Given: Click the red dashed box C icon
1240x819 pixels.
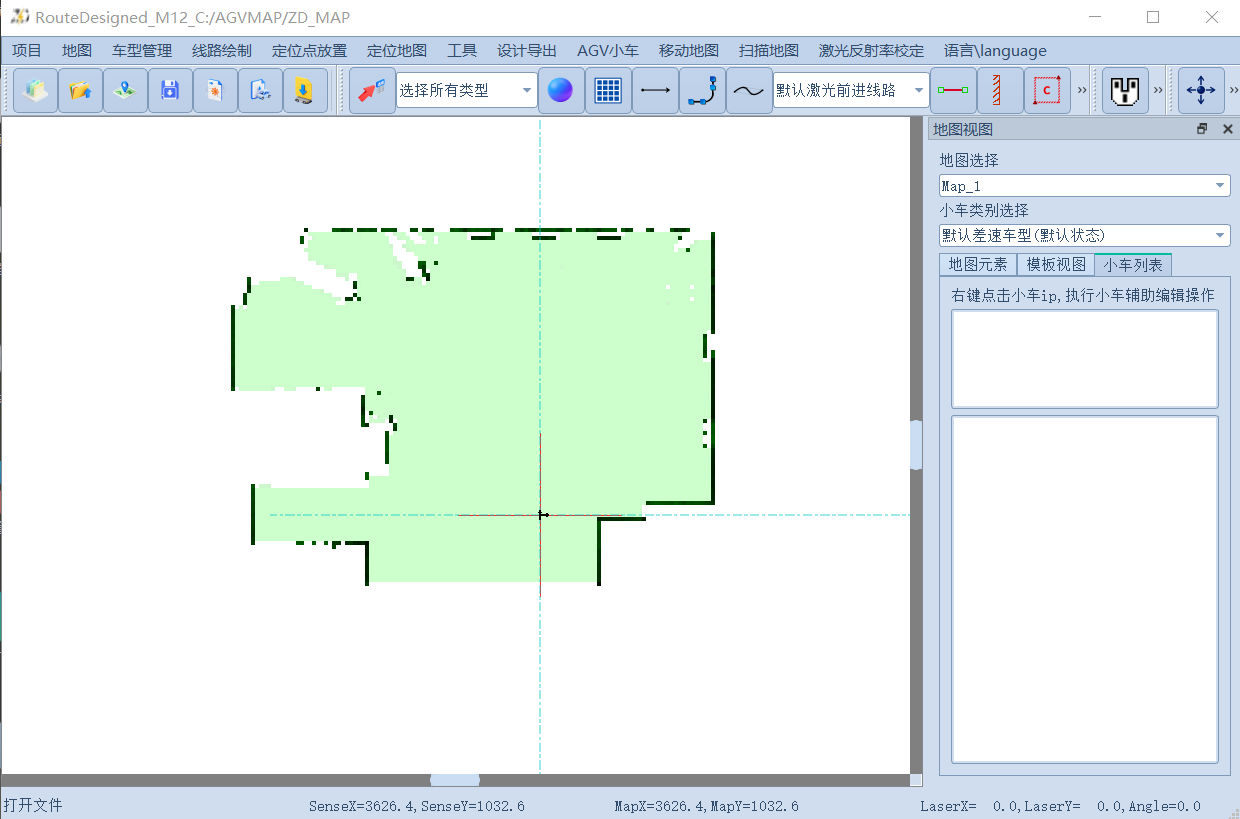Looking at the screenshot, I should pos(1047,91).
